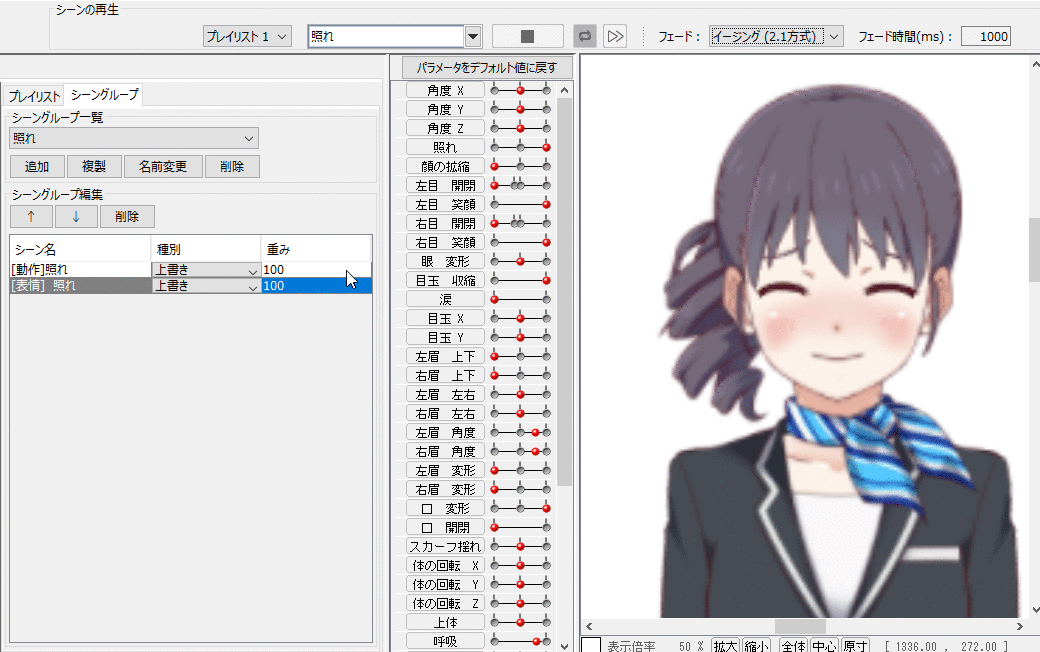Click 削除 in the シーングループ一覧 section

coord(231,166)
